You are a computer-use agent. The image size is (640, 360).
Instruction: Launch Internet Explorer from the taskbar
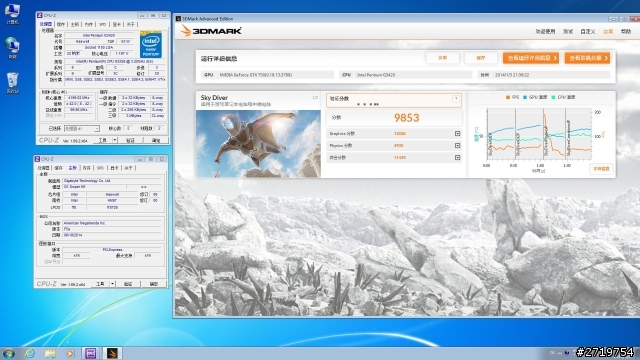[x=30, y=353]
